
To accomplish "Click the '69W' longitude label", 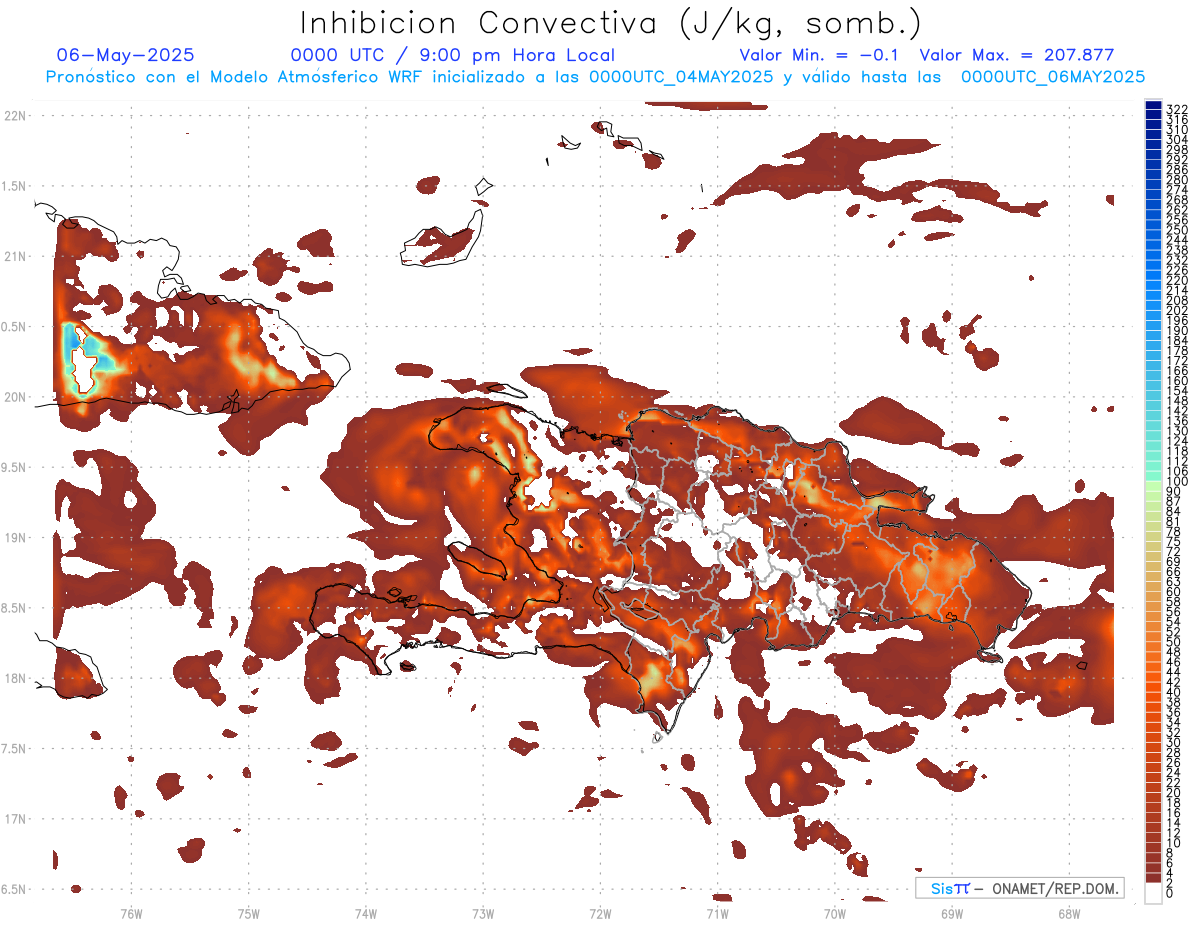I will tap(952, 913).
